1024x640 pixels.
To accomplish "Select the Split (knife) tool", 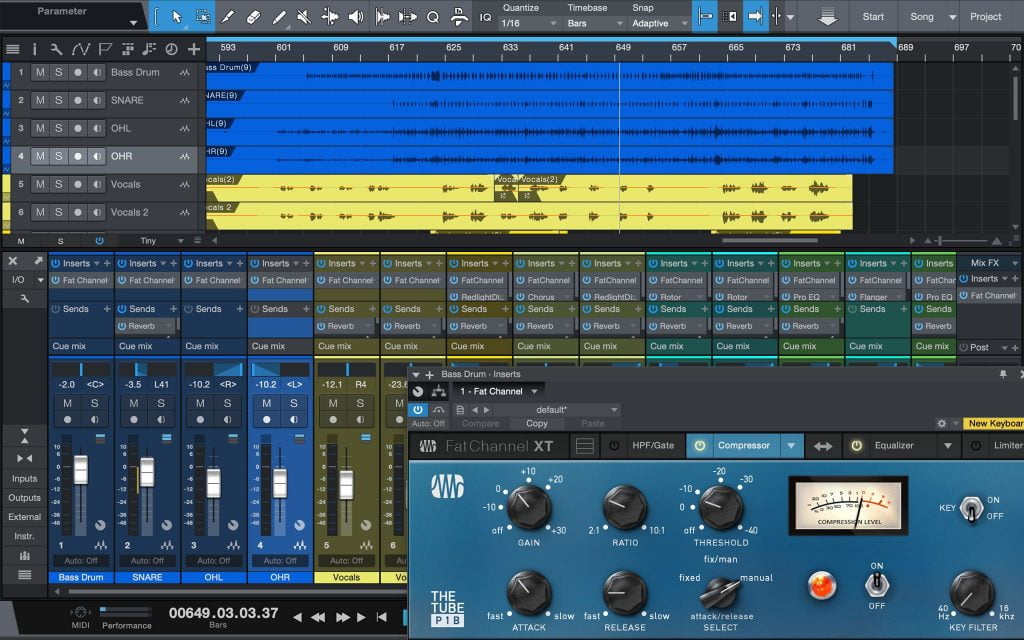I will (x=228, y=17).
